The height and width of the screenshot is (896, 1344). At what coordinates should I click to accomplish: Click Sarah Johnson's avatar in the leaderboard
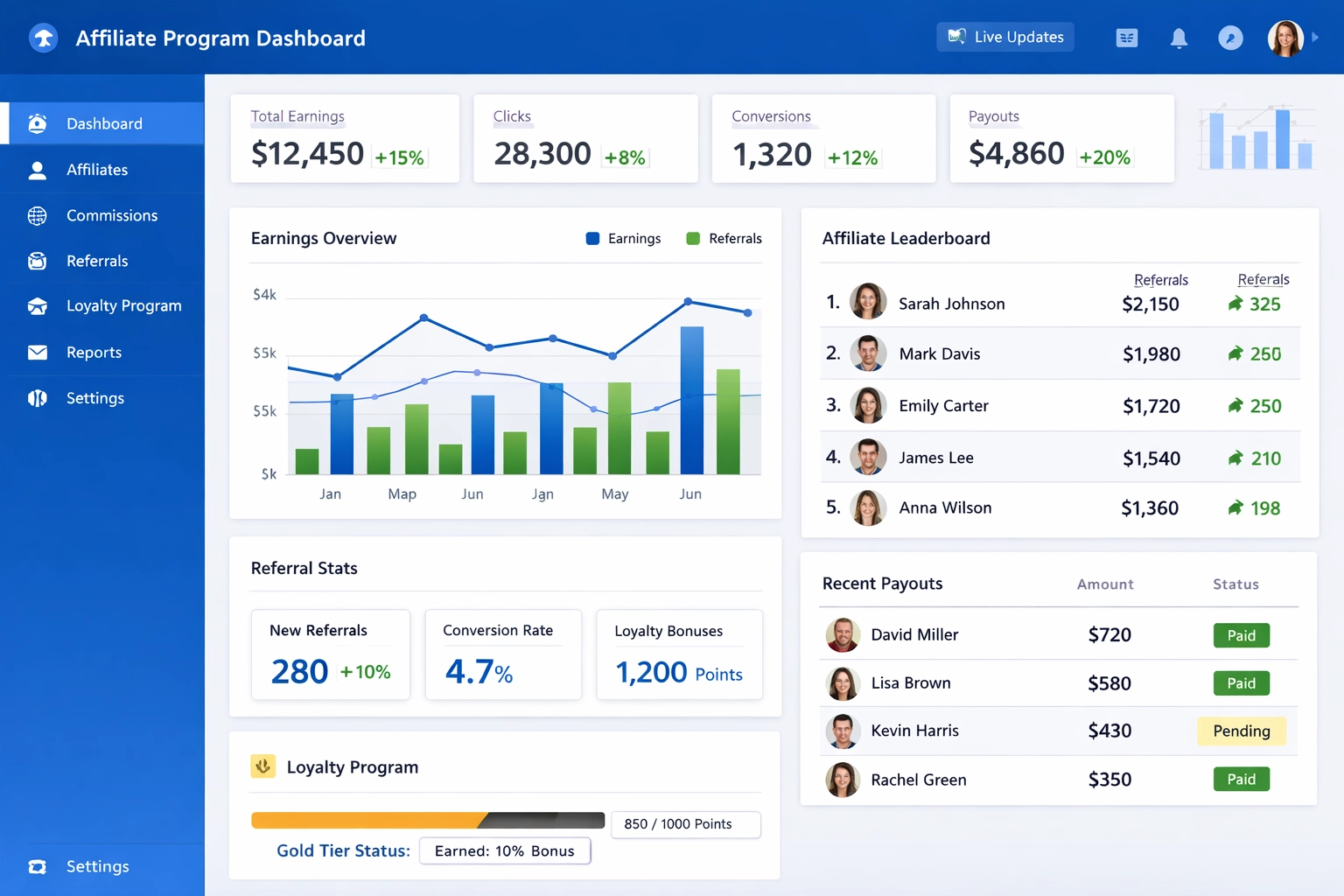click(868, 301)
